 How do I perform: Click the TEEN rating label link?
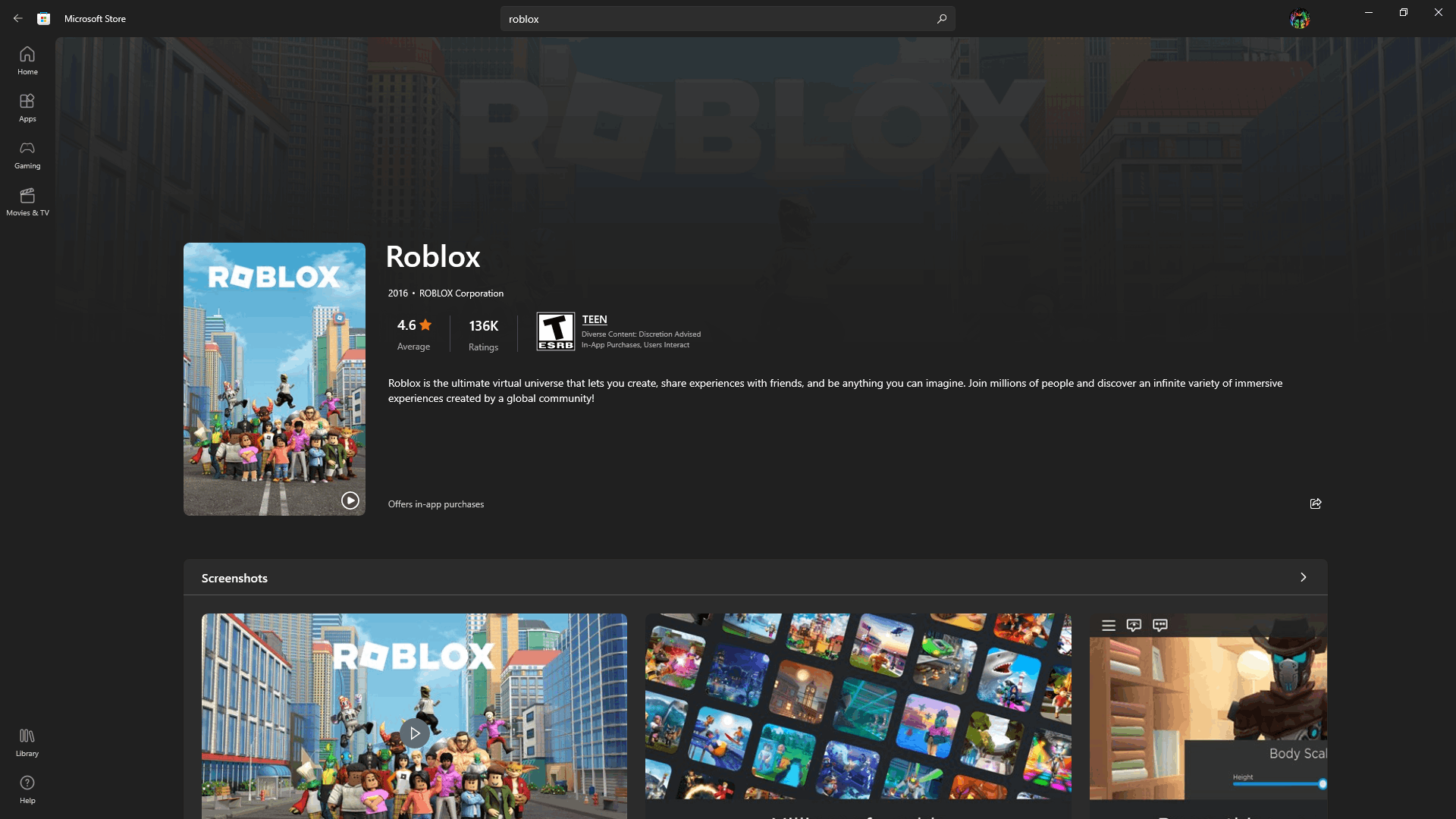point(594,318)
